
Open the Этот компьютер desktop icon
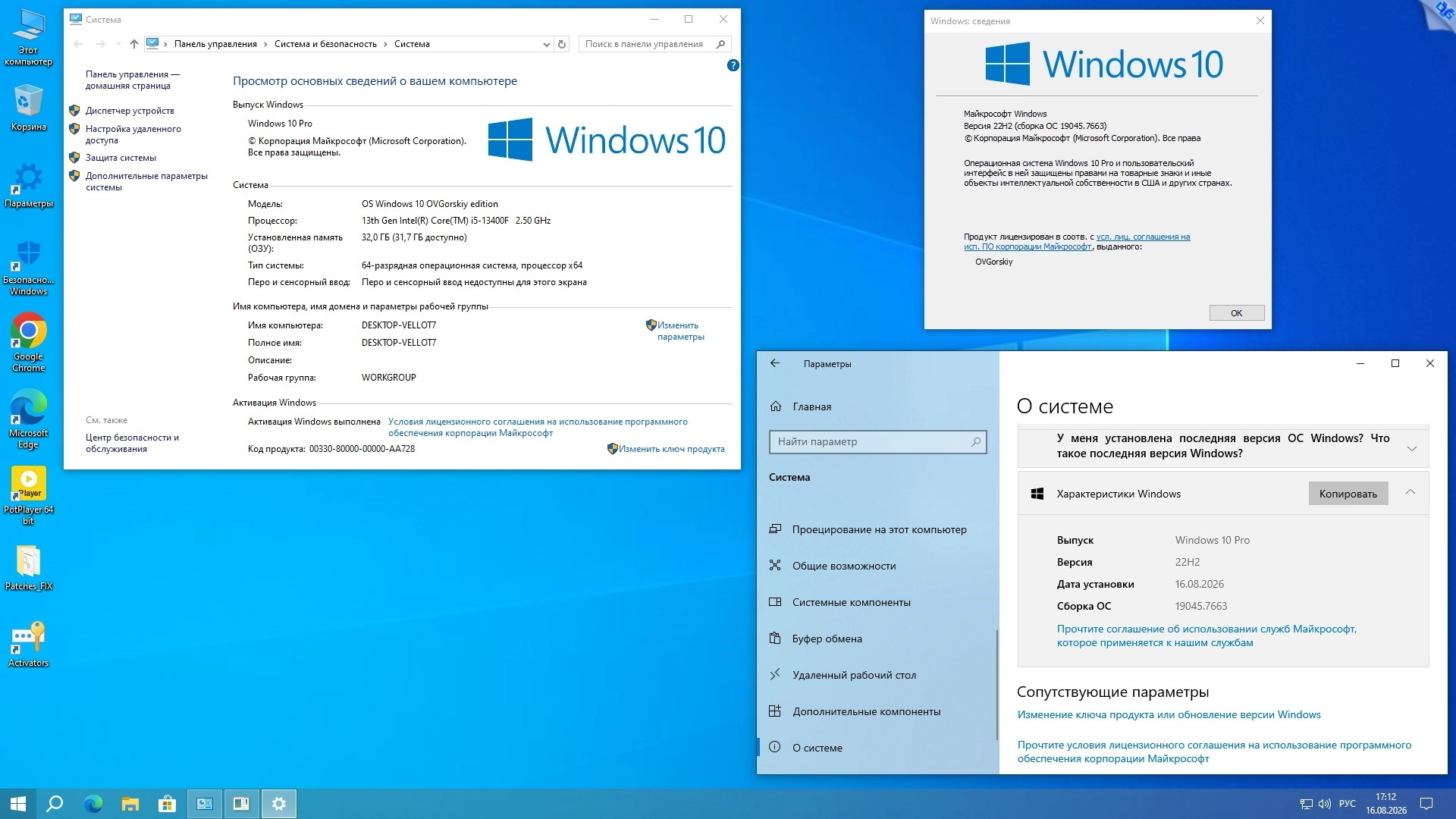click(28, 37)
